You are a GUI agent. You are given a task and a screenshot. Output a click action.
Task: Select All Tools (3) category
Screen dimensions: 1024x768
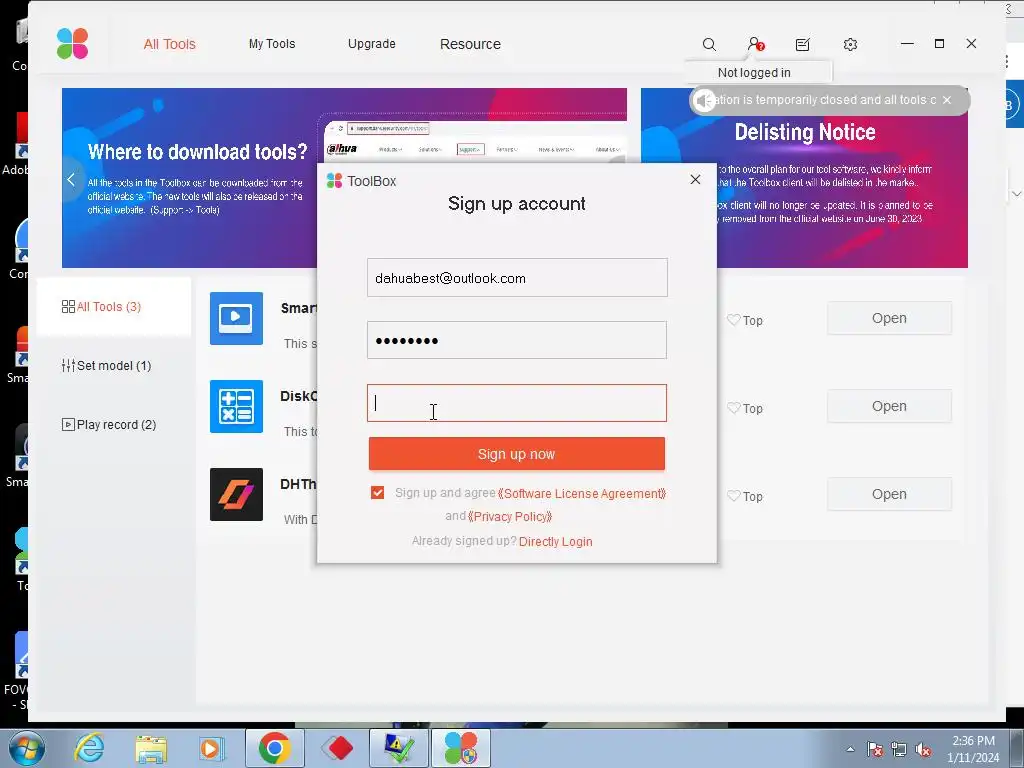114,306
